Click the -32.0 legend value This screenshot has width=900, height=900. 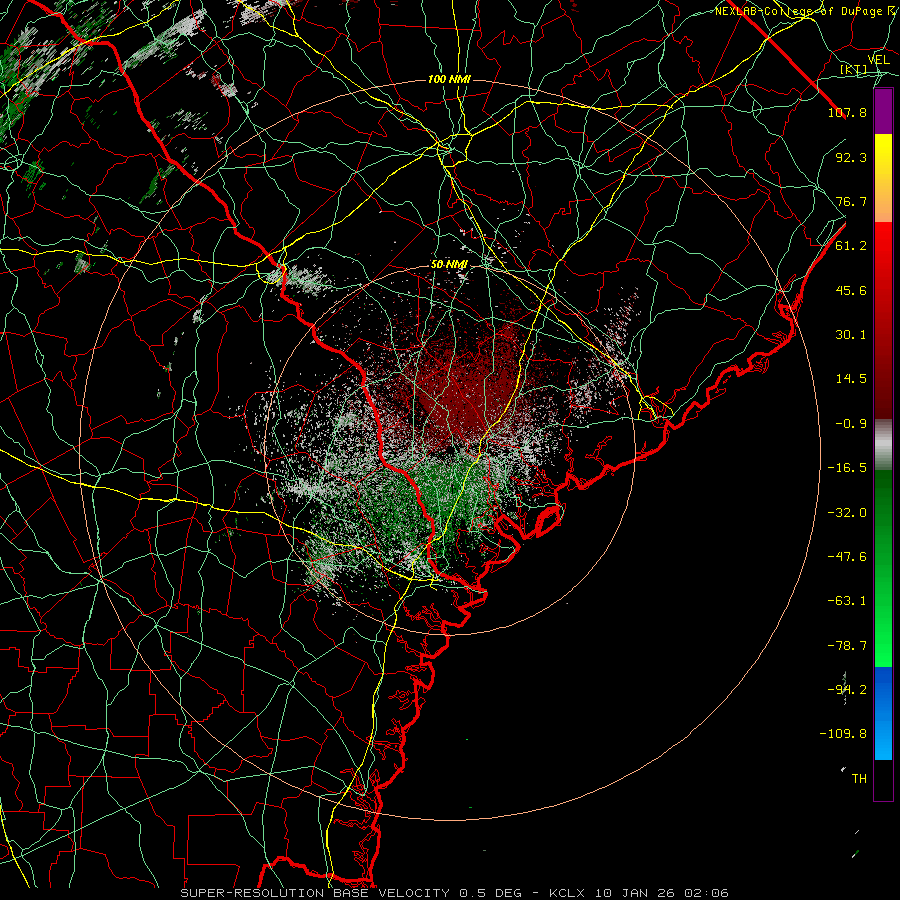coord(847,513)
